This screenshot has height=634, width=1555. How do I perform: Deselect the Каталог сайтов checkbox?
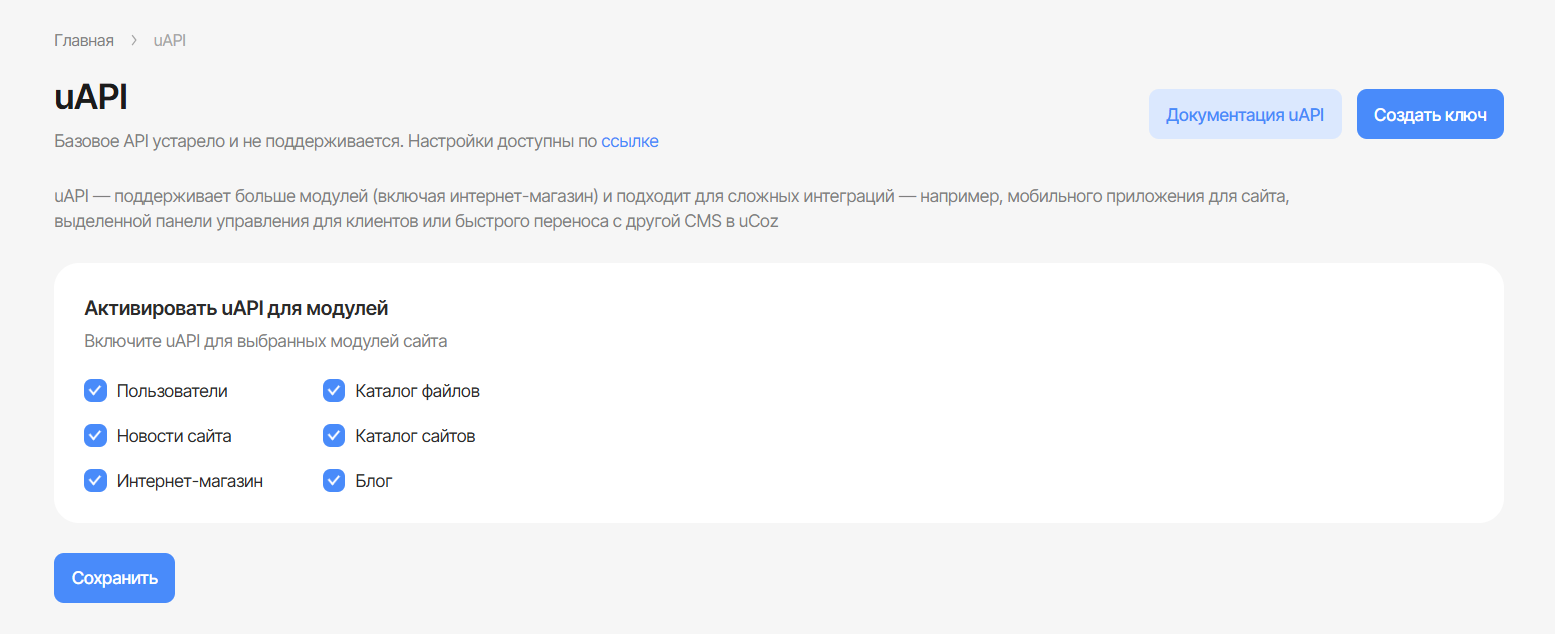pyautogui.click(x=334, y=436)
